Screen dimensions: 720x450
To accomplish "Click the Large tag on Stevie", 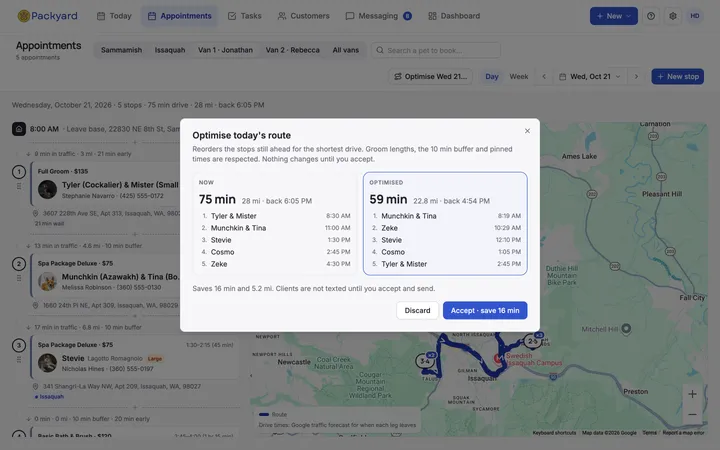I will pyautogui.click(x=155, y=359).
